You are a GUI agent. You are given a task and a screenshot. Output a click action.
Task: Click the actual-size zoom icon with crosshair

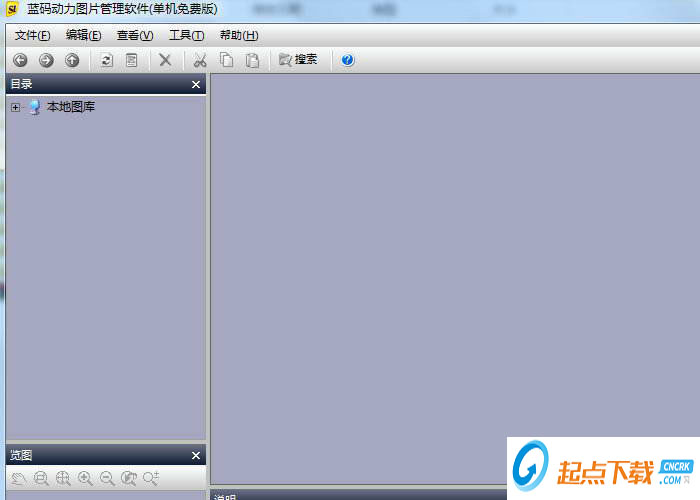[63, 479]
